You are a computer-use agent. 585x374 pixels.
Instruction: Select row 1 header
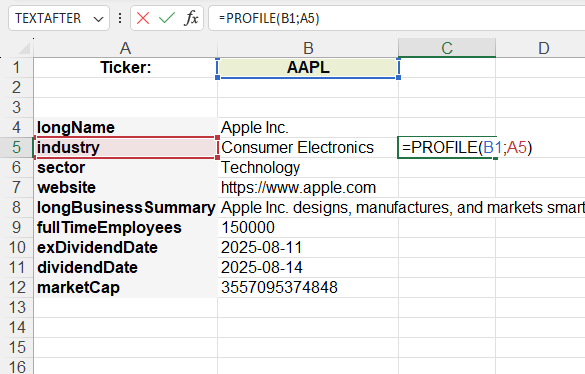click(16, 68)
